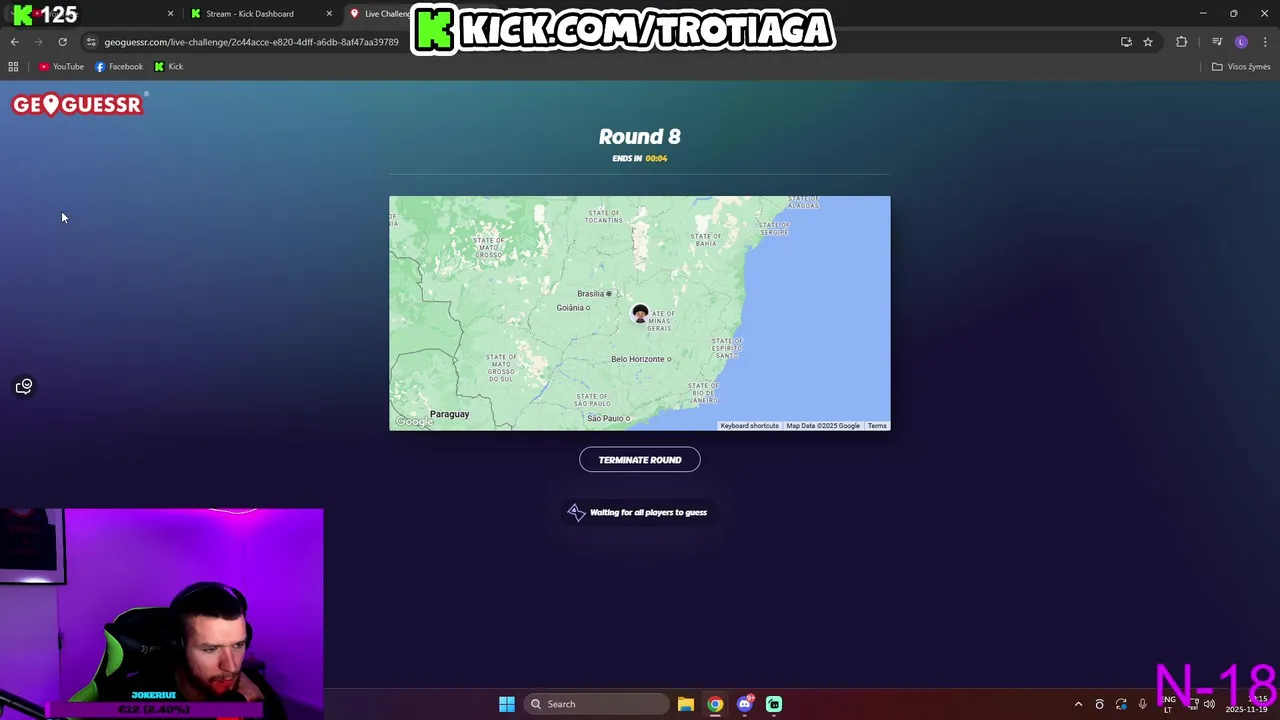Open the chat bubble icon on left edge
Viewport: 1280px width, 720px height.
tap(24, 386)
